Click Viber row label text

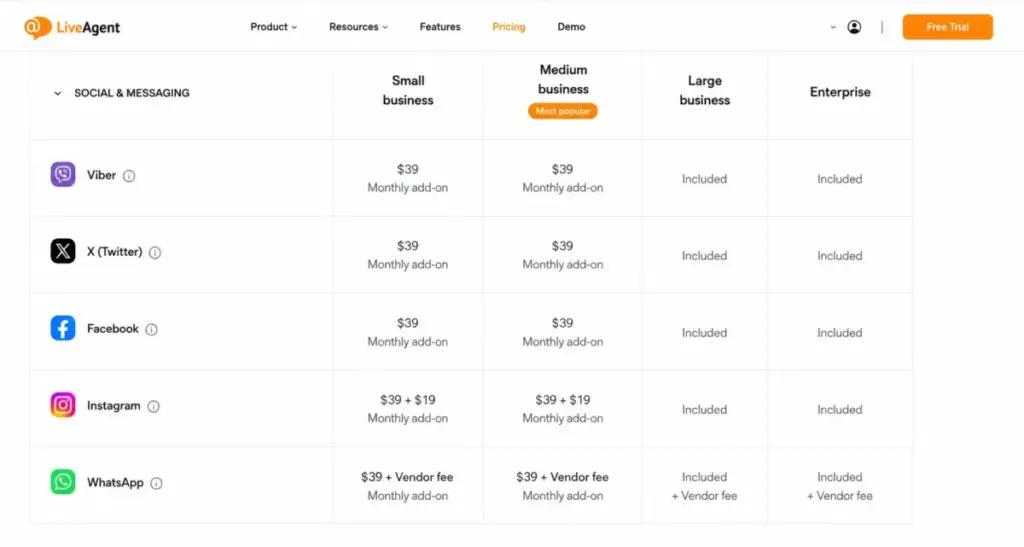(101, 175)
